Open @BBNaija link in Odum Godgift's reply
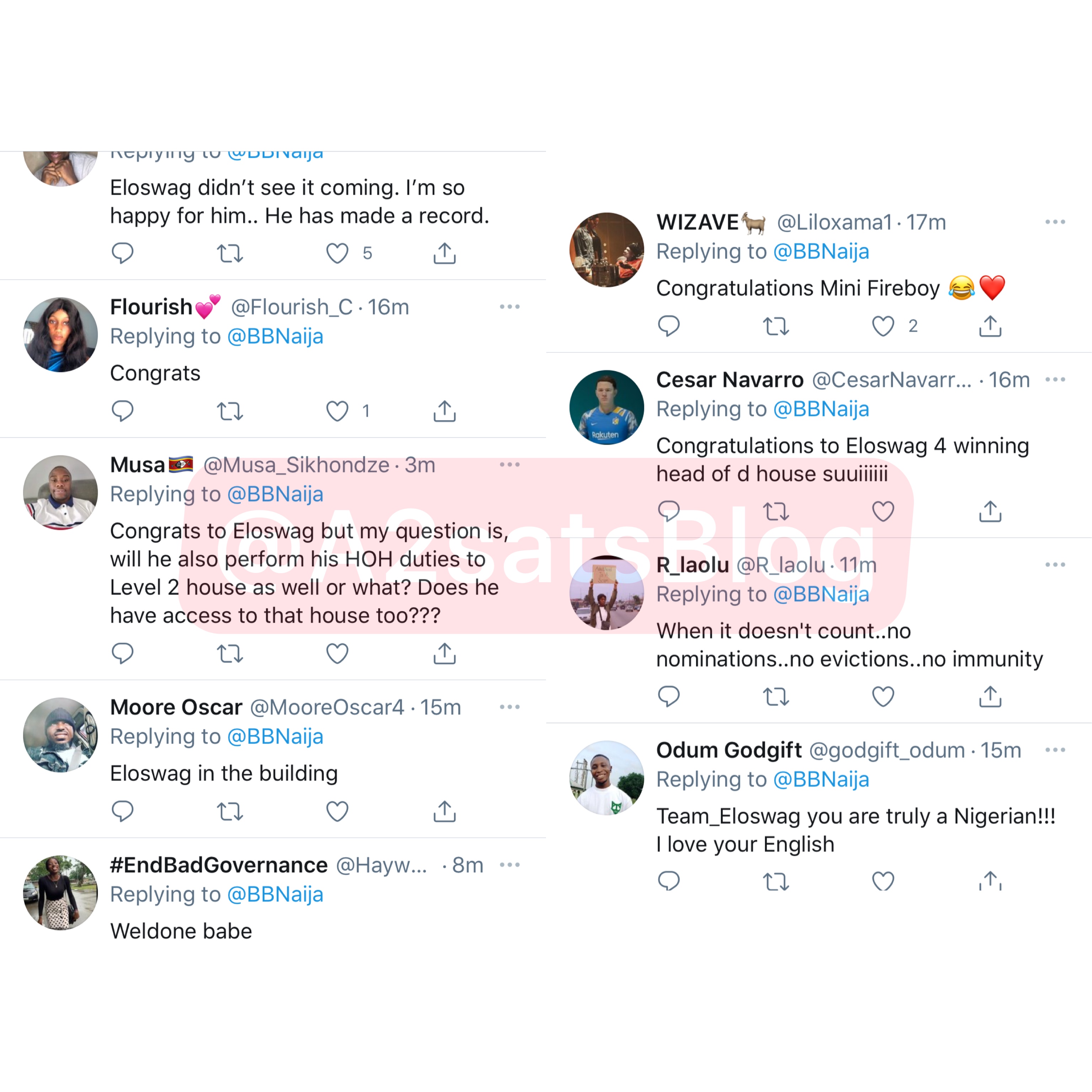The image size is (1092, 1092). pyautogui.click(x=821, y=780)
